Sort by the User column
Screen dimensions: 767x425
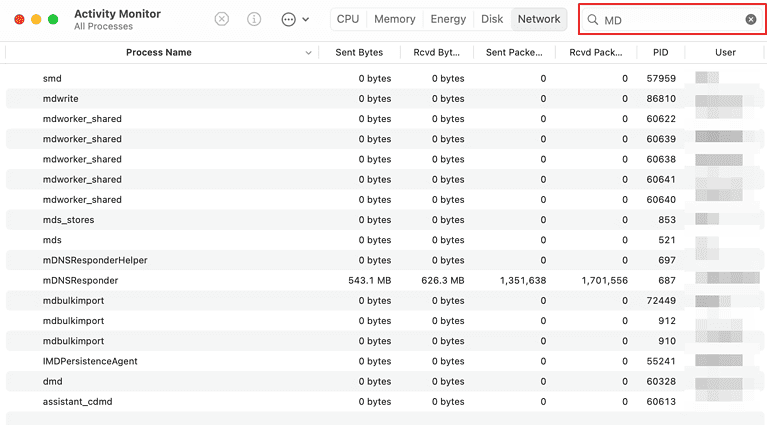pyautogui.click(x=725, y=52)
